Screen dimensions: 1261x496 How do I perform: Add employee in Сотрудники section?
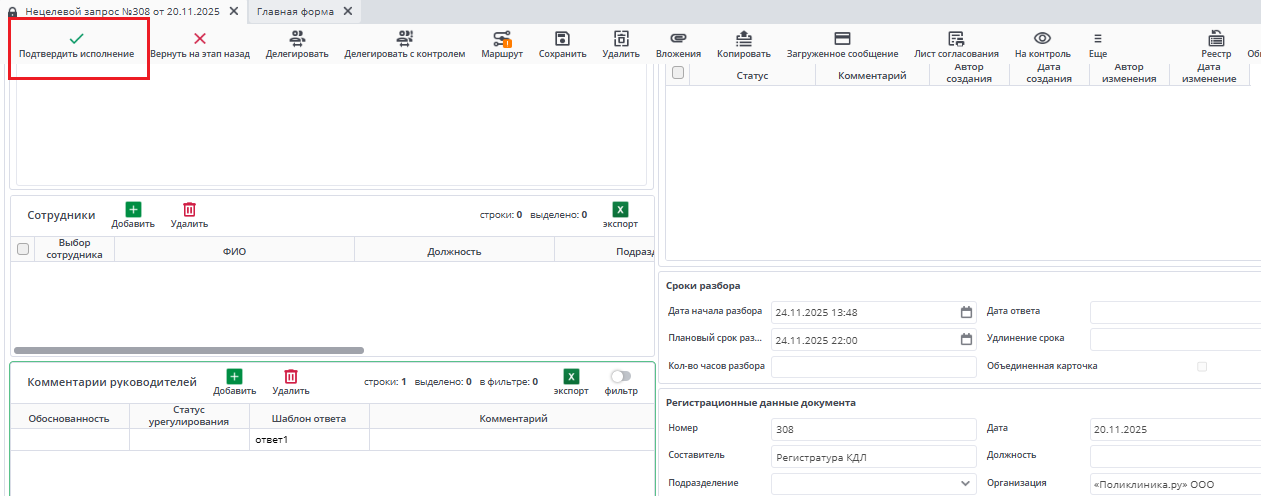click(133, 215)
